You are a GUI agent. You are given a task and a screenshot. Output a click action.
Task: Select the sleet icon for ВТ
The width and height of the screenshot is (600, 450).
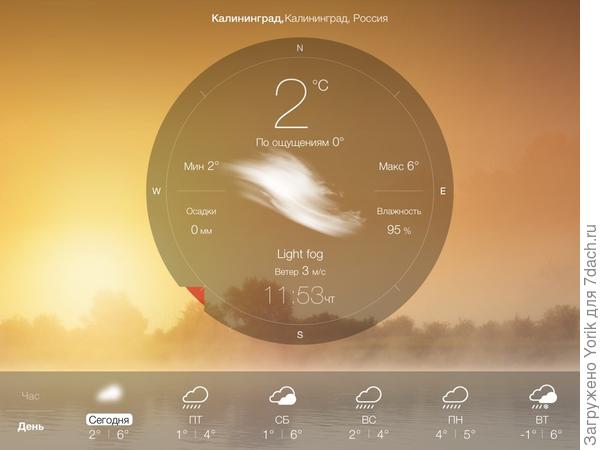coord(542,397)
